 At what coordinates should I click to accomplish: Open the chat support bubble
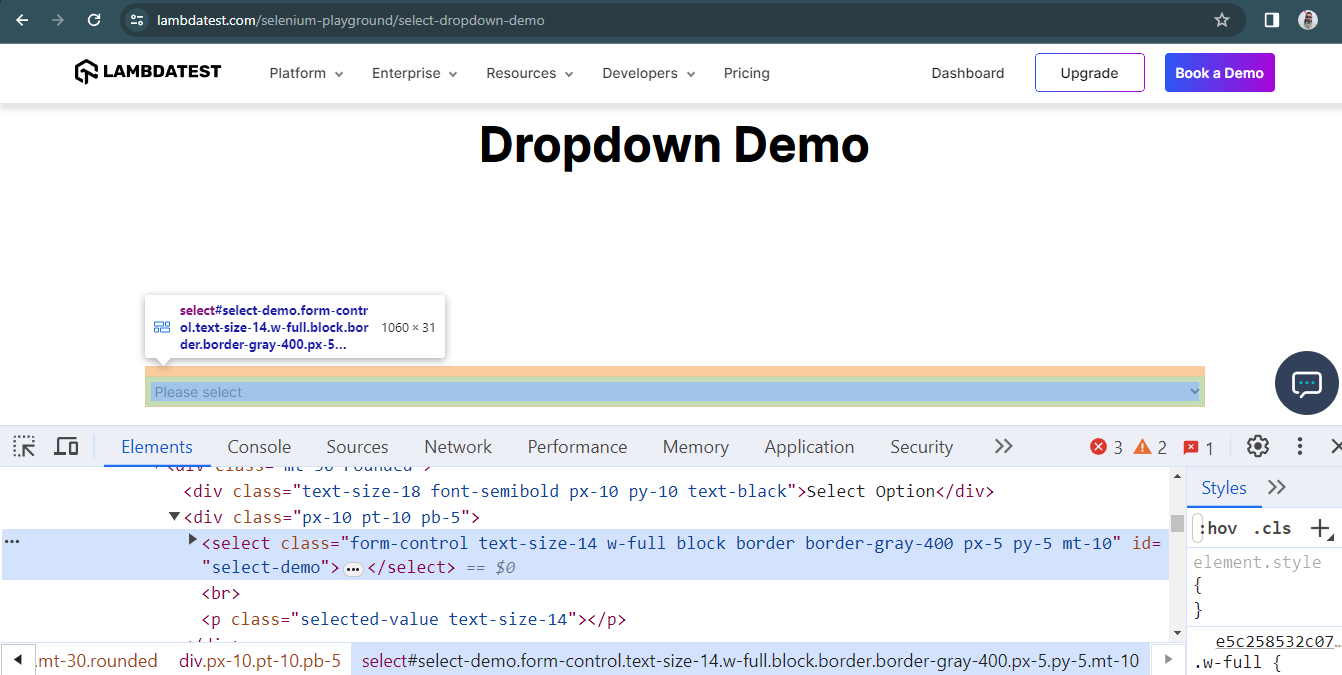1306,383
